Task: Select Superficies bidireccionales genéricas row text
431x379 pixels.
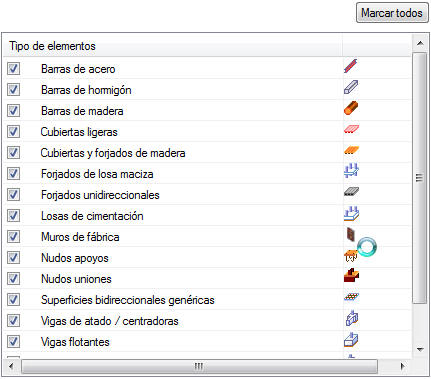Action: click(128, 300)
